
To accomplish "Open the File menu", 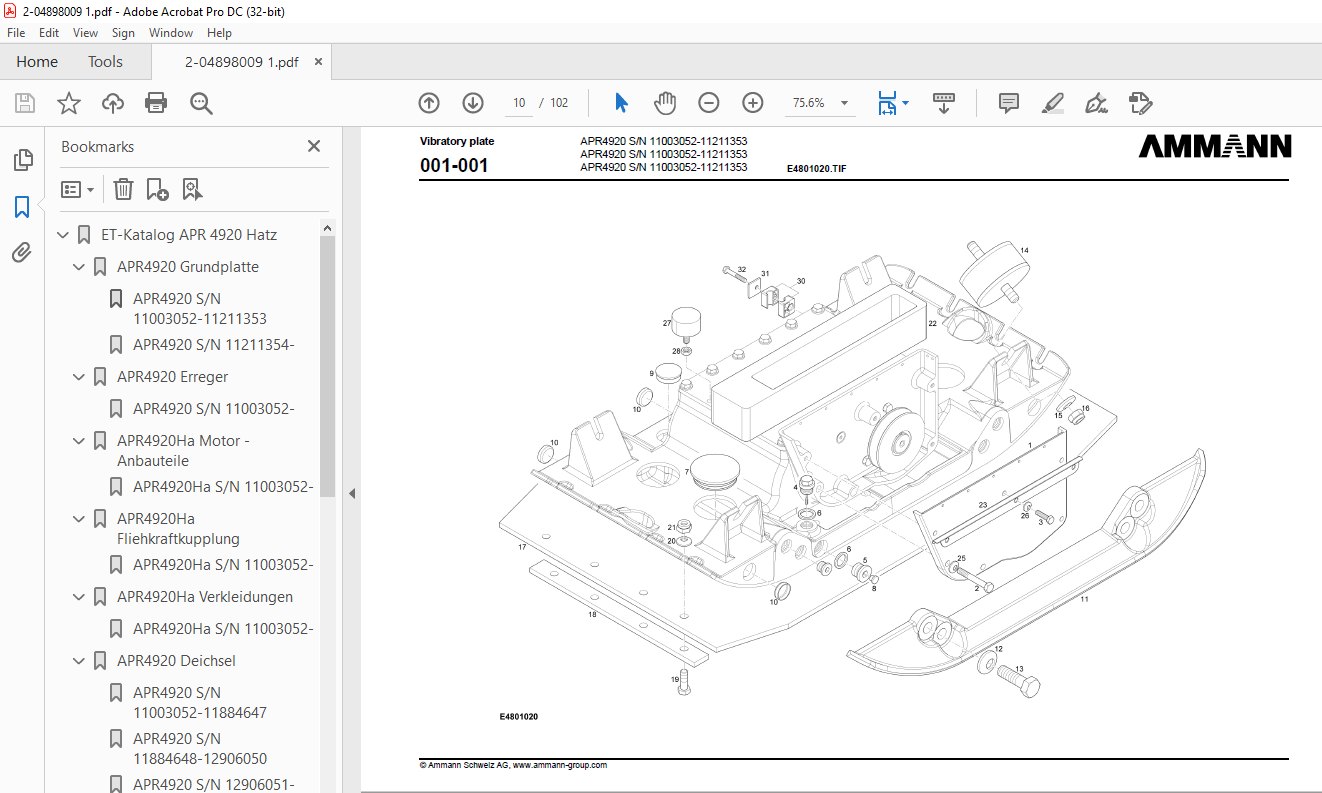I will (x=16, y=33).
